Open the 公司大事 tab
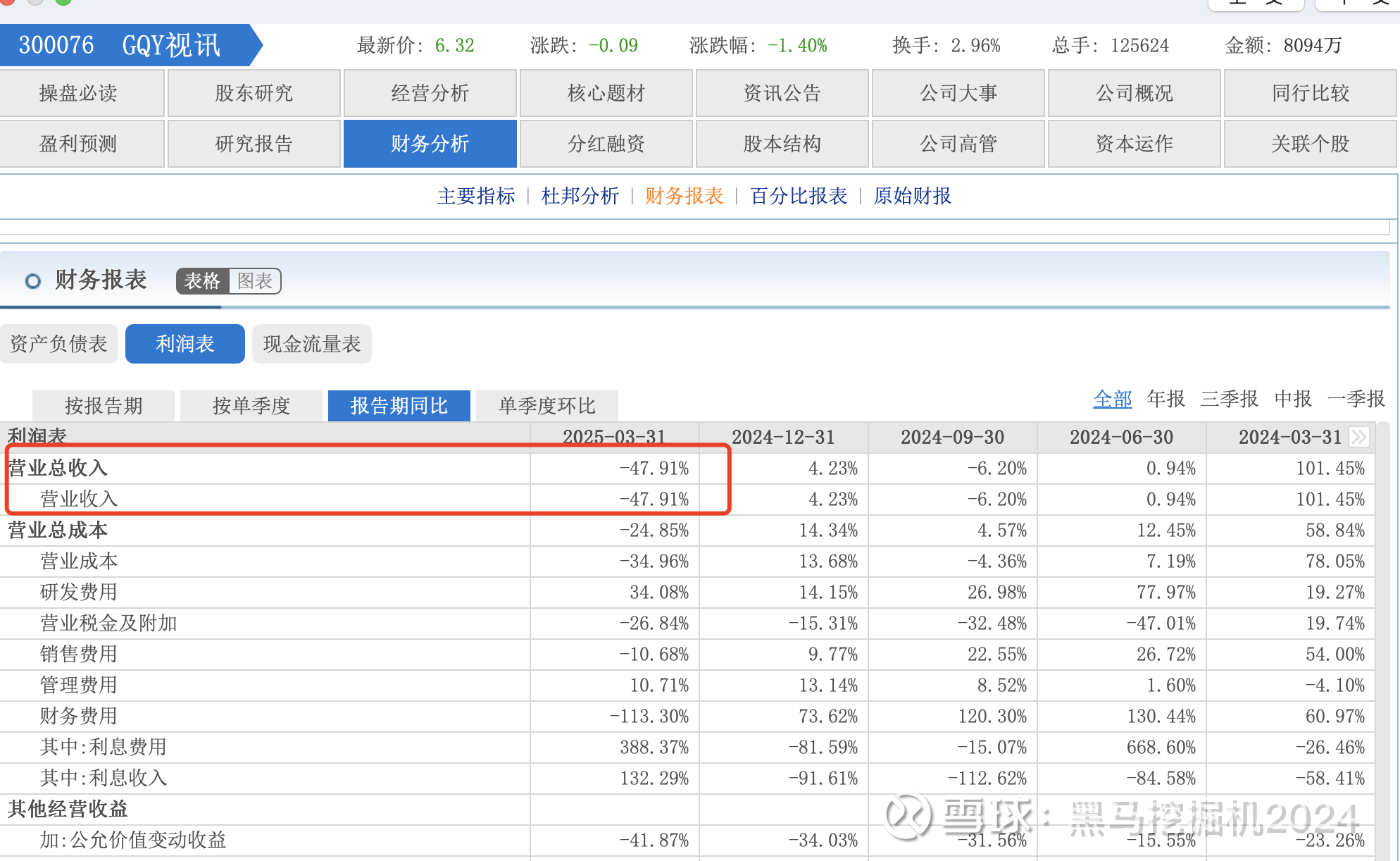This screenshot has width=1400, height=861. pyautogui.click(x=958, y=93)
